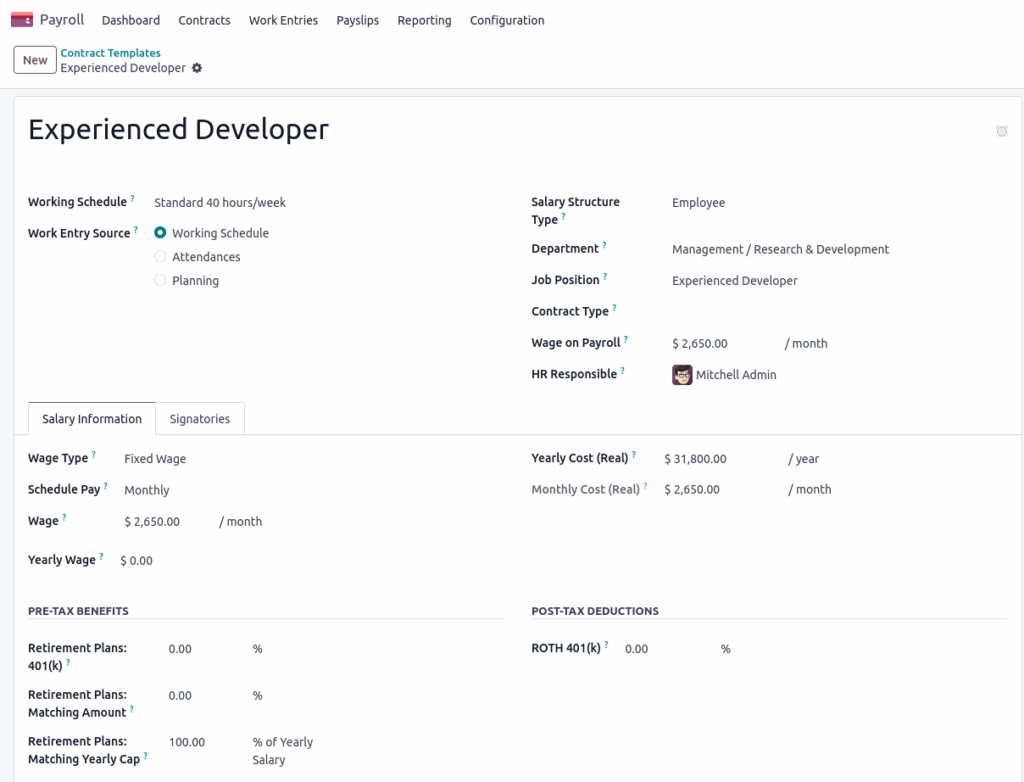Click the Payroll app name
This screenshot has width=1024, height=782.
tap(62, 20)
